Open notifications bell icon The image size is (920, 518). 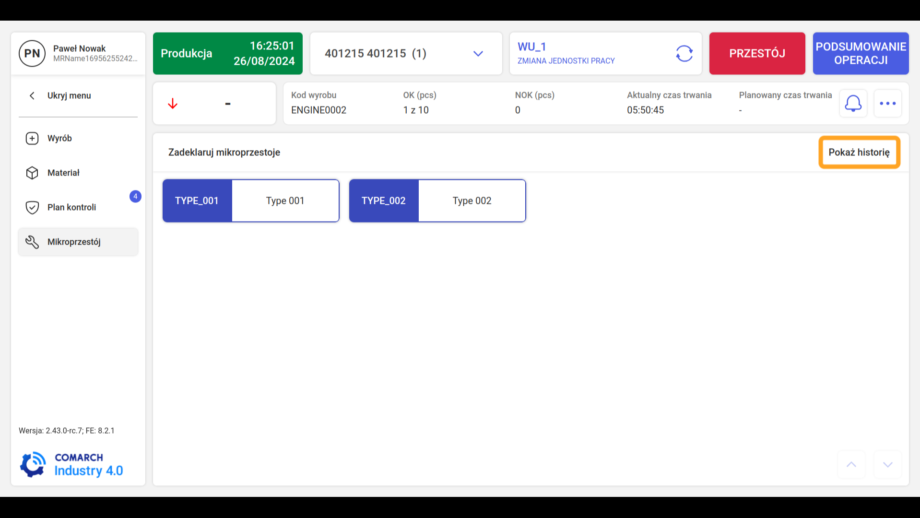[x=853, y=104]
